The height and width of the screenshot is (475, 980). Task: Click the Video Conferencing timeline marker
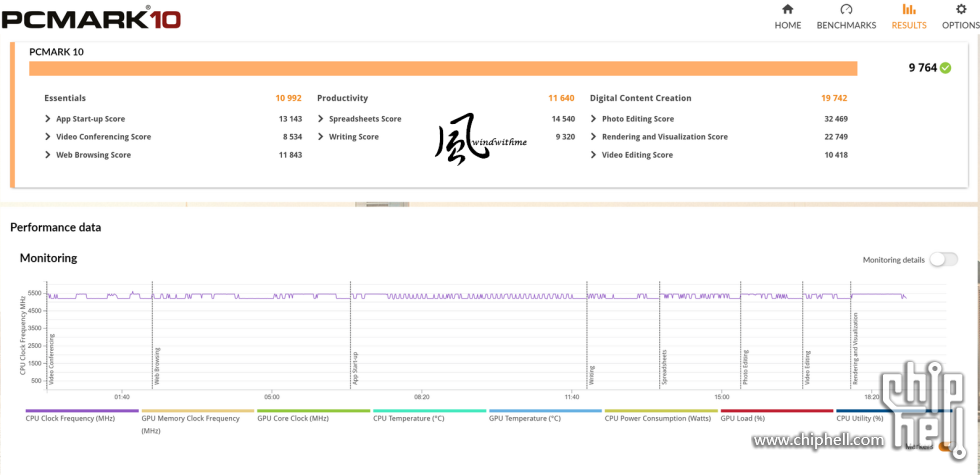pos(52,359)
